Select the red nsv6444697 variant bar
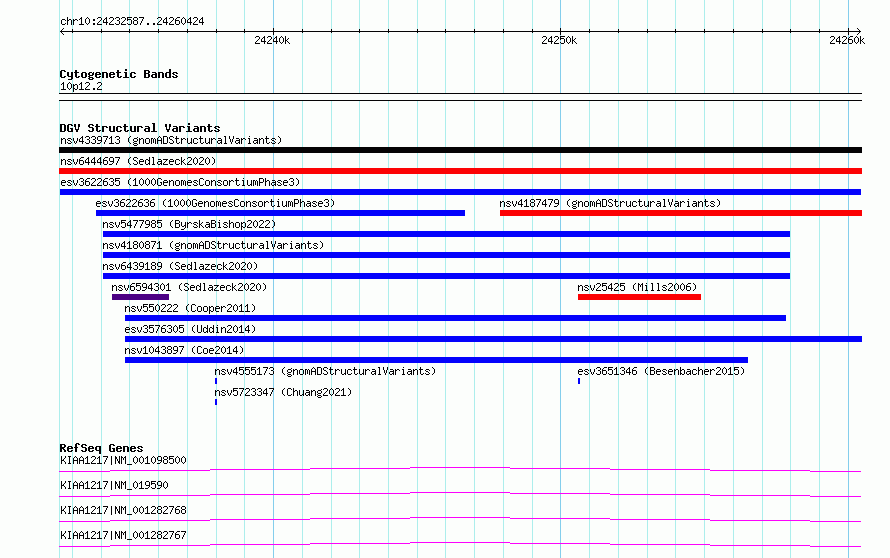 click(460, 171)
